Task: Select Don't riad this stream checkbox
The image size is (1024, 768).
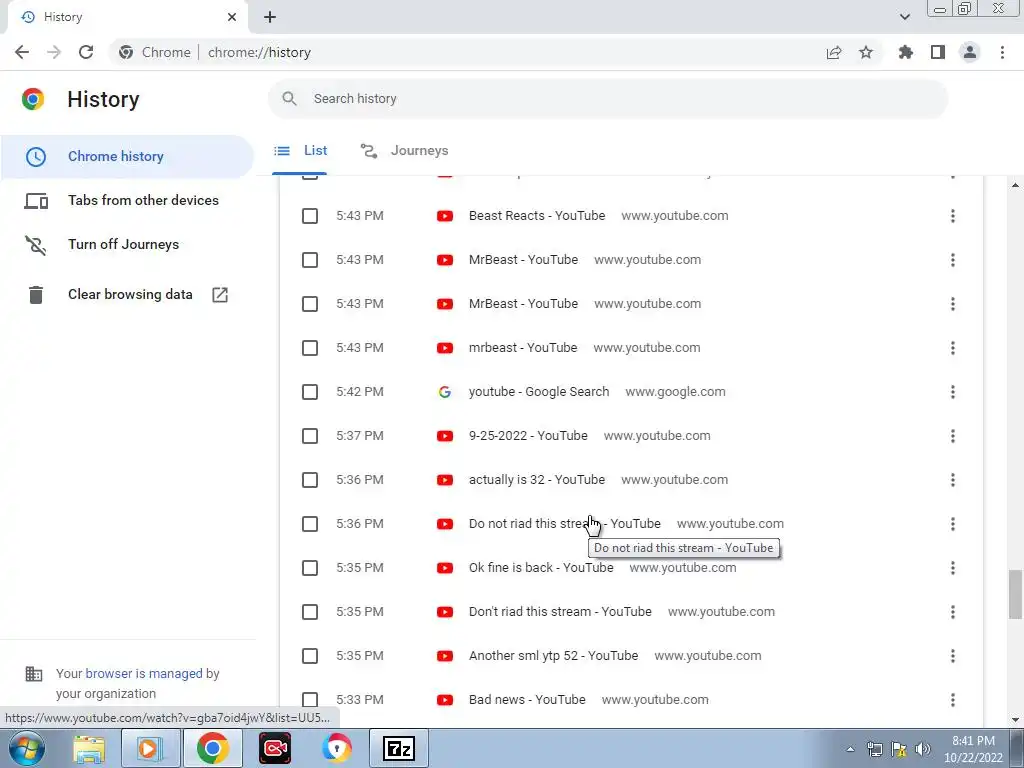Action: pyautogui.click(x=310, y=612)
